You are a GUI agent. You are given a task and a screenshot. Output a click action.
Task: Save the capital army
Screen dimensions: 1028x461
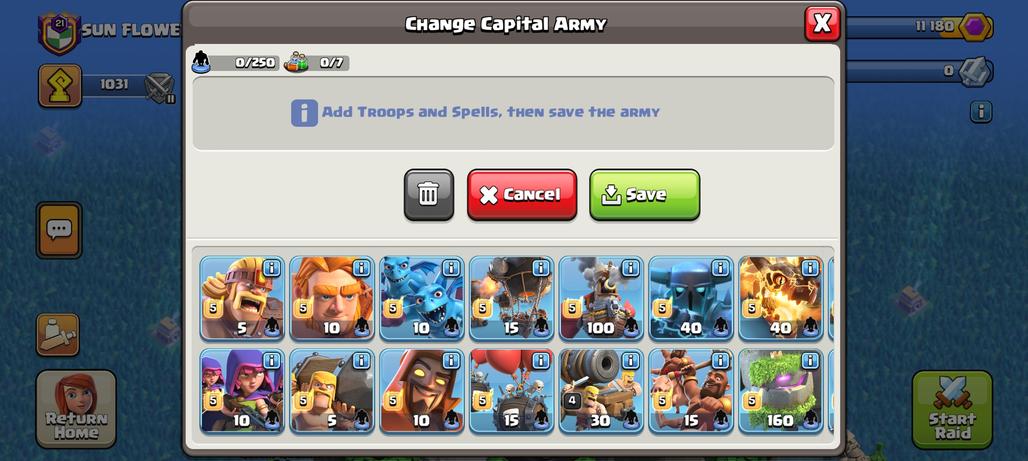coord(644,195)
